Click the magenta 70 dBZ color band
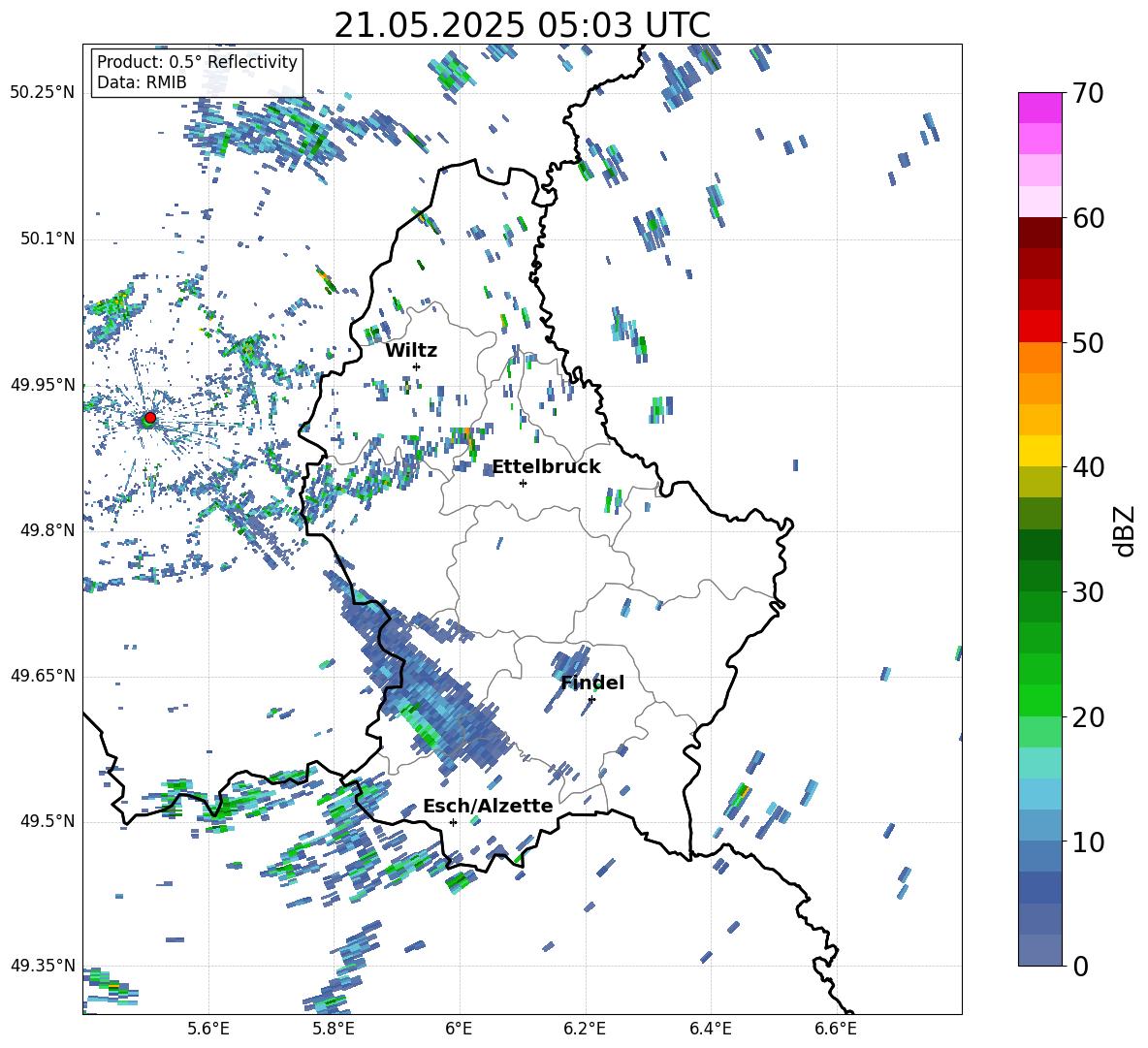The height and width of the screenshot is (1048, 1148). (1039, 108)
